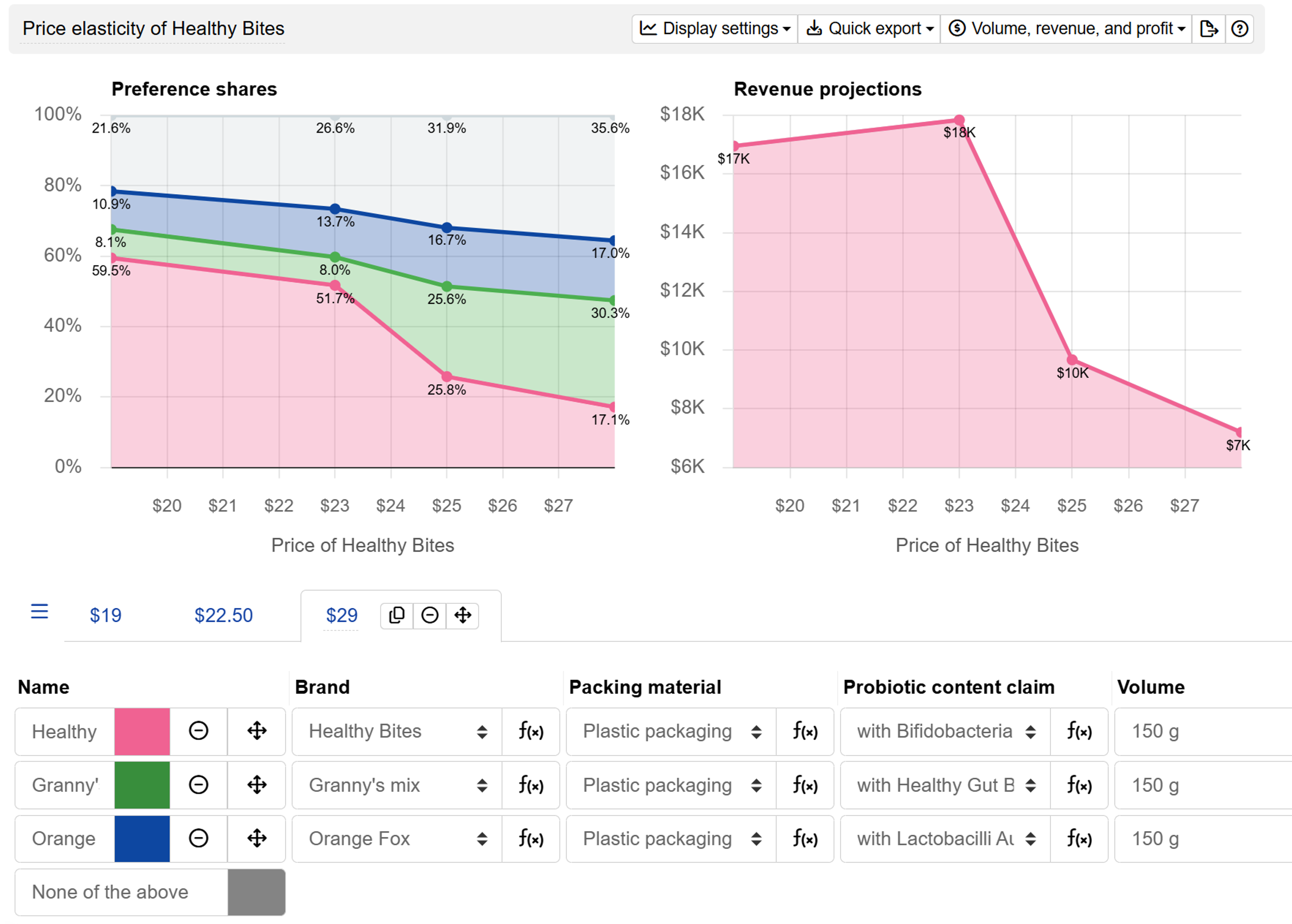Viewport: 1292px width, 924px height.
Task: Open Healthy Bites brand selector
Action: click(397, 731)
